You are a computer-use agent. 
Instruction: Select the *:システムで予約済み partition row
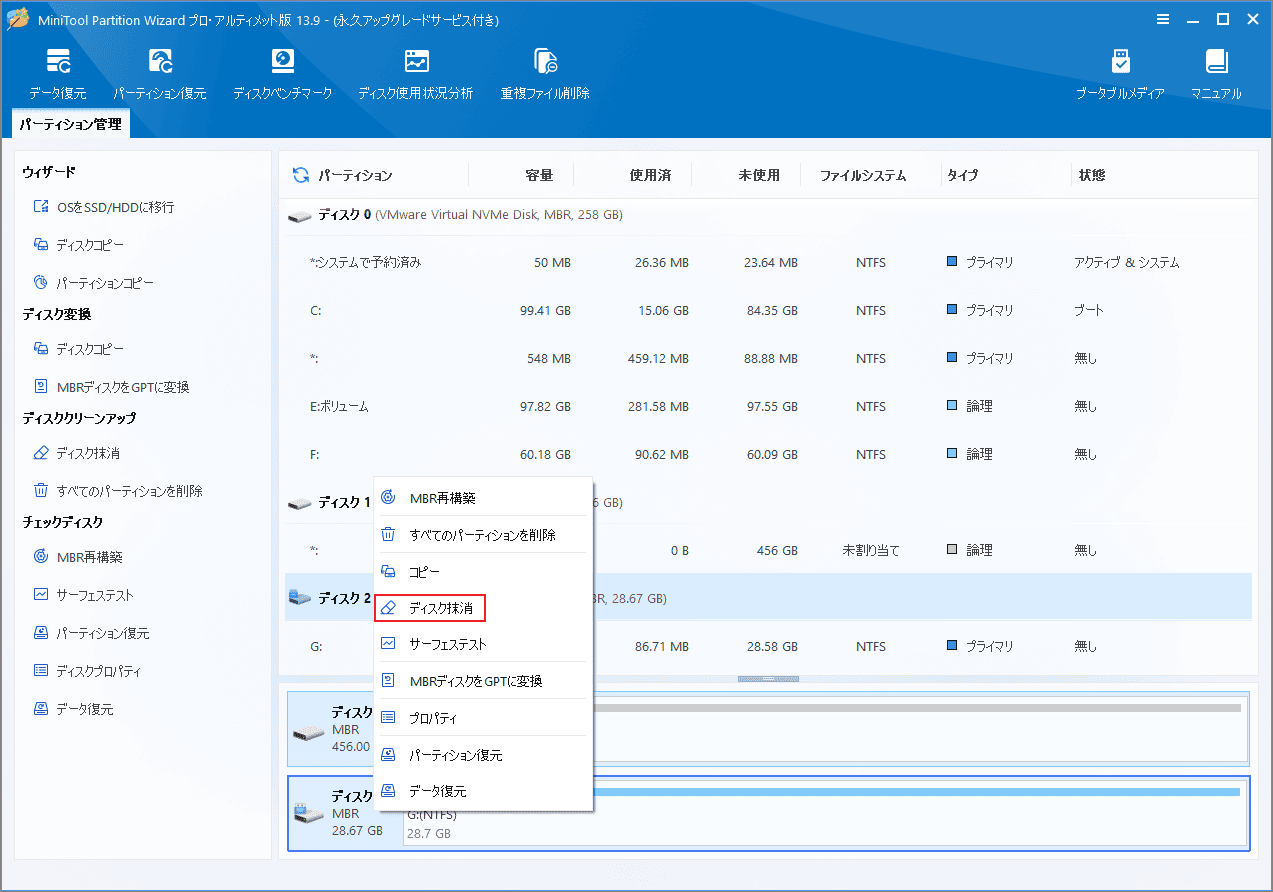click(768, 263)
